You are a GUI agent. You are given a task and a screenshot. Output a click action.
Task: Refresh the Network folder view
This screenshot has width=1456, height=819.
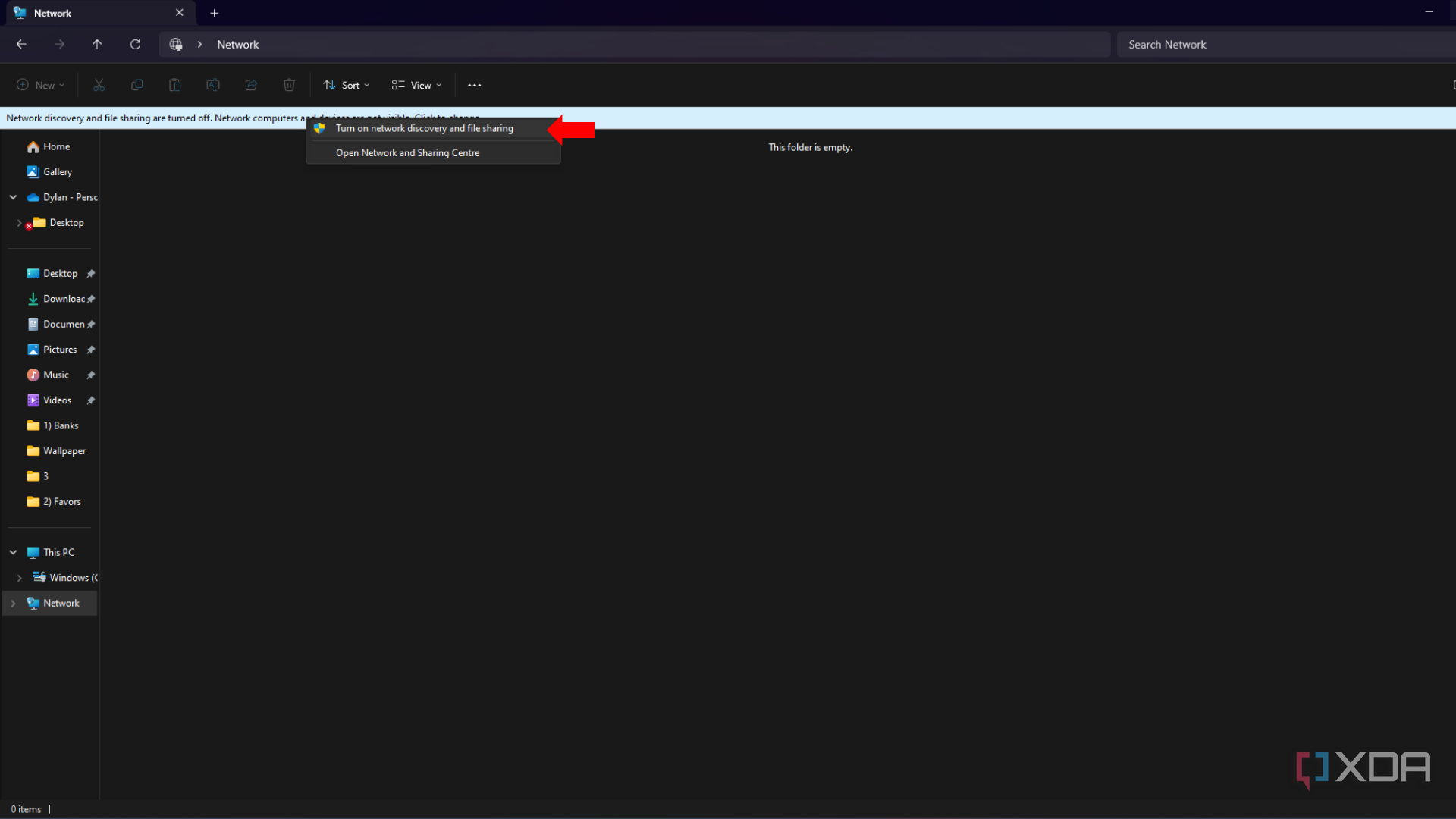(136, 44)
